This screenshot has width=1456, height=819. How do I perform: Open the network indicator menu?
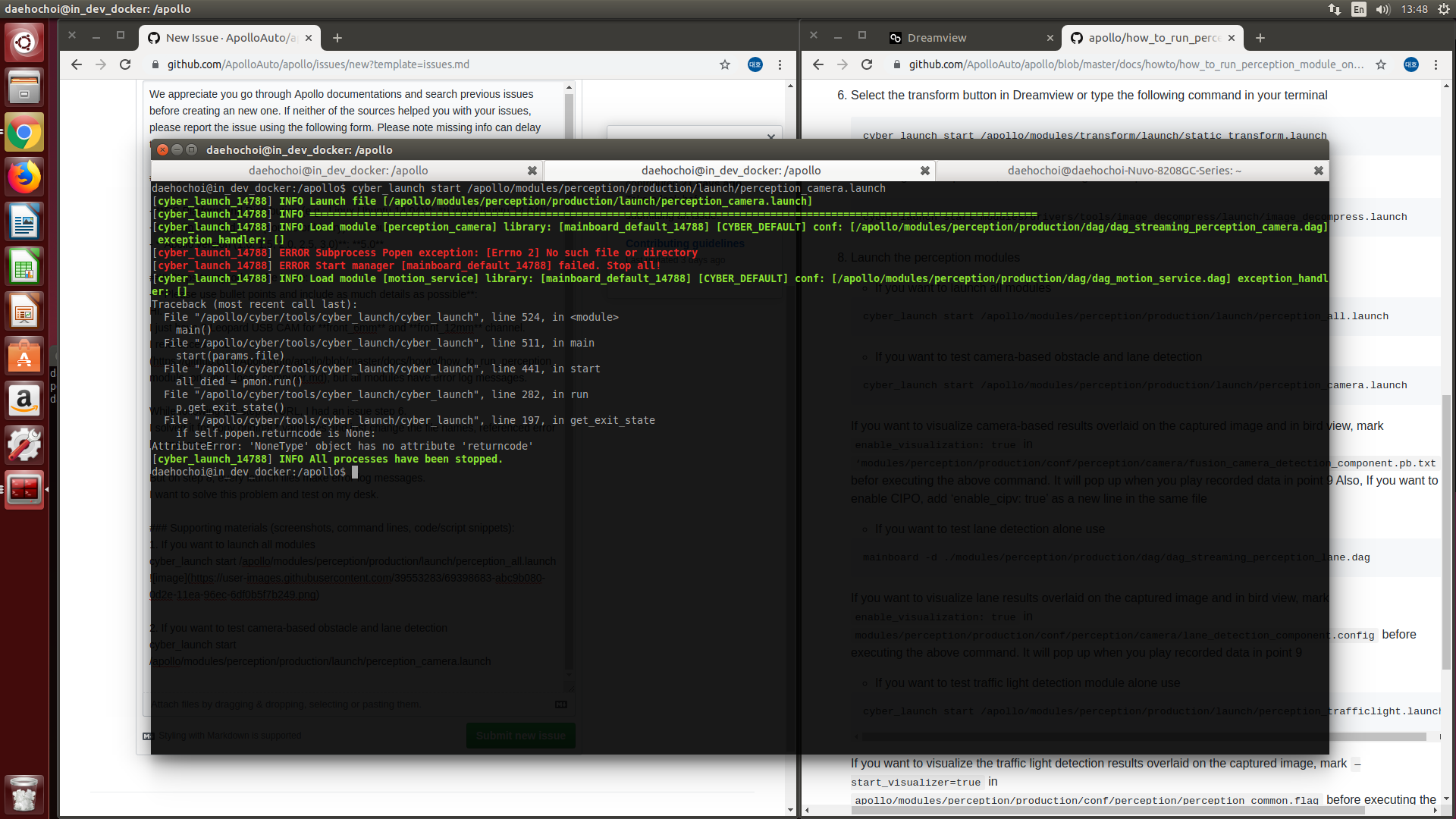coord(1335,9)
